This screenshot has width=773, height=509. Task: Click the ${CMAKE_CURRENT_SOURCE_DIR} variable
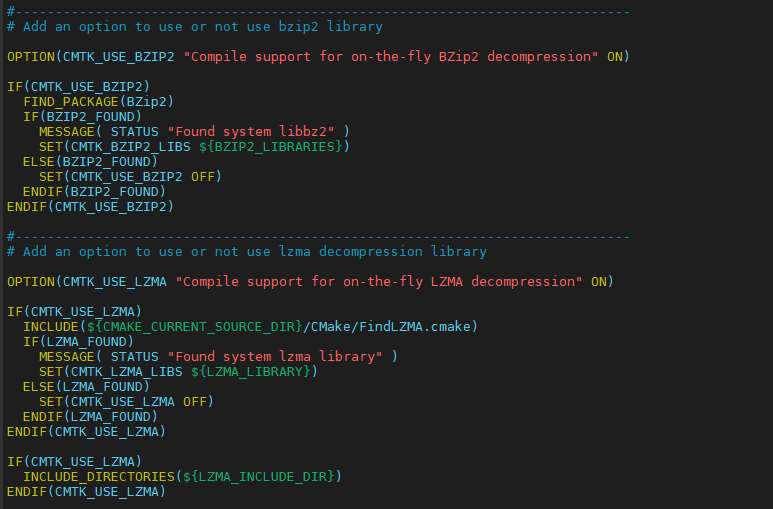[x=195, y=327]
